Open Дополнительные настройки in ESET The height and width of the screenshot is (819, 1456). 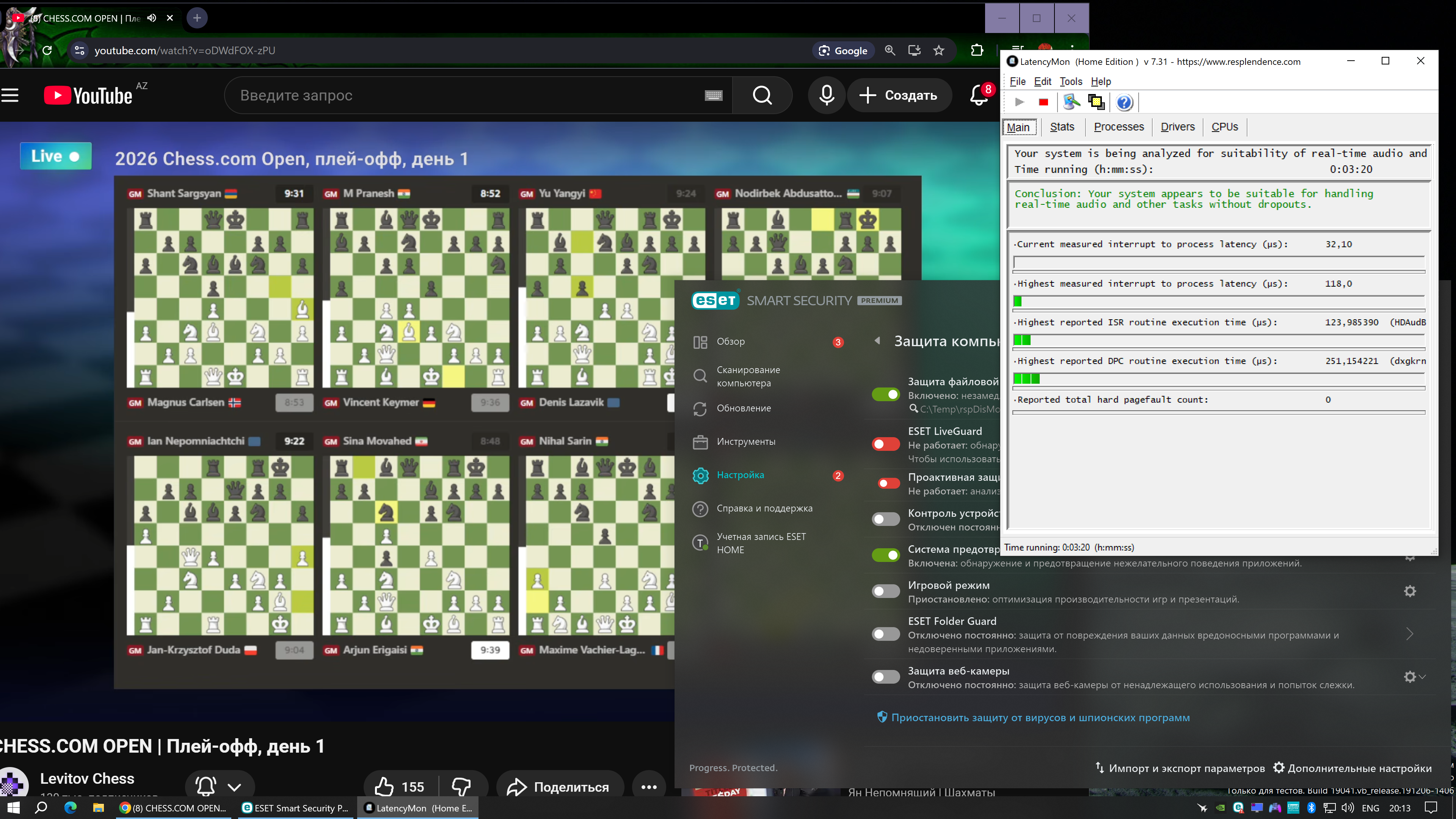pos(1352,767)
